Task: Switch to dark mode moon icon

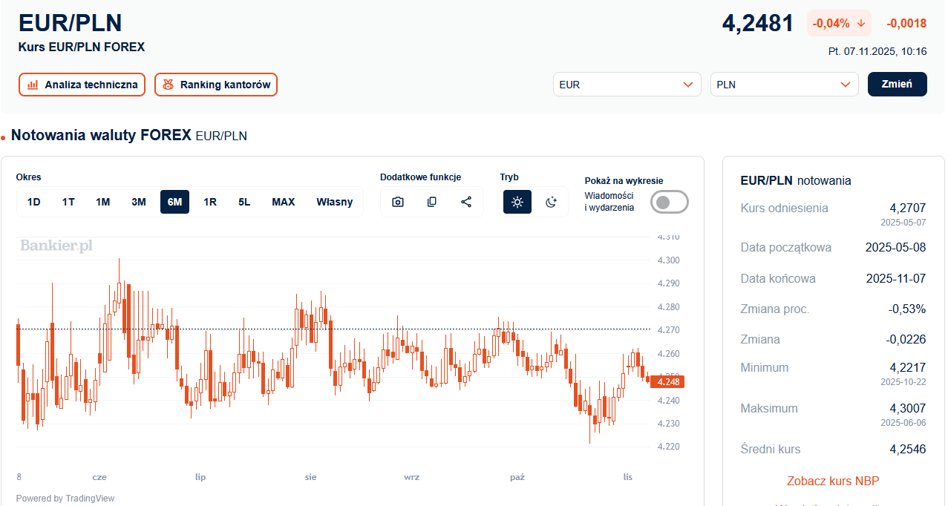Action: [x=551, y=202]
